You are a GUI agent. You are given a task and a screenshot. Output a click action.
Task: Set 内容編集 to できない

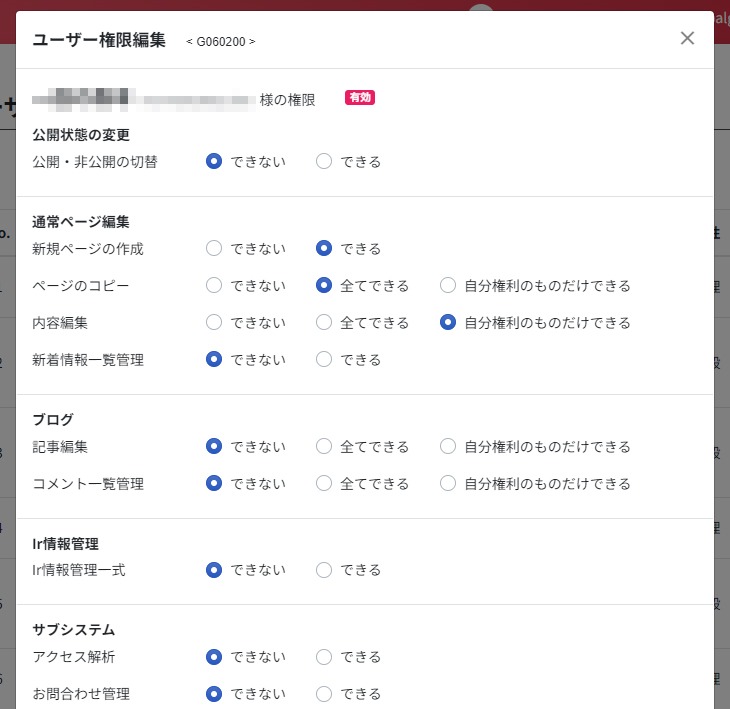pos(214,322)
